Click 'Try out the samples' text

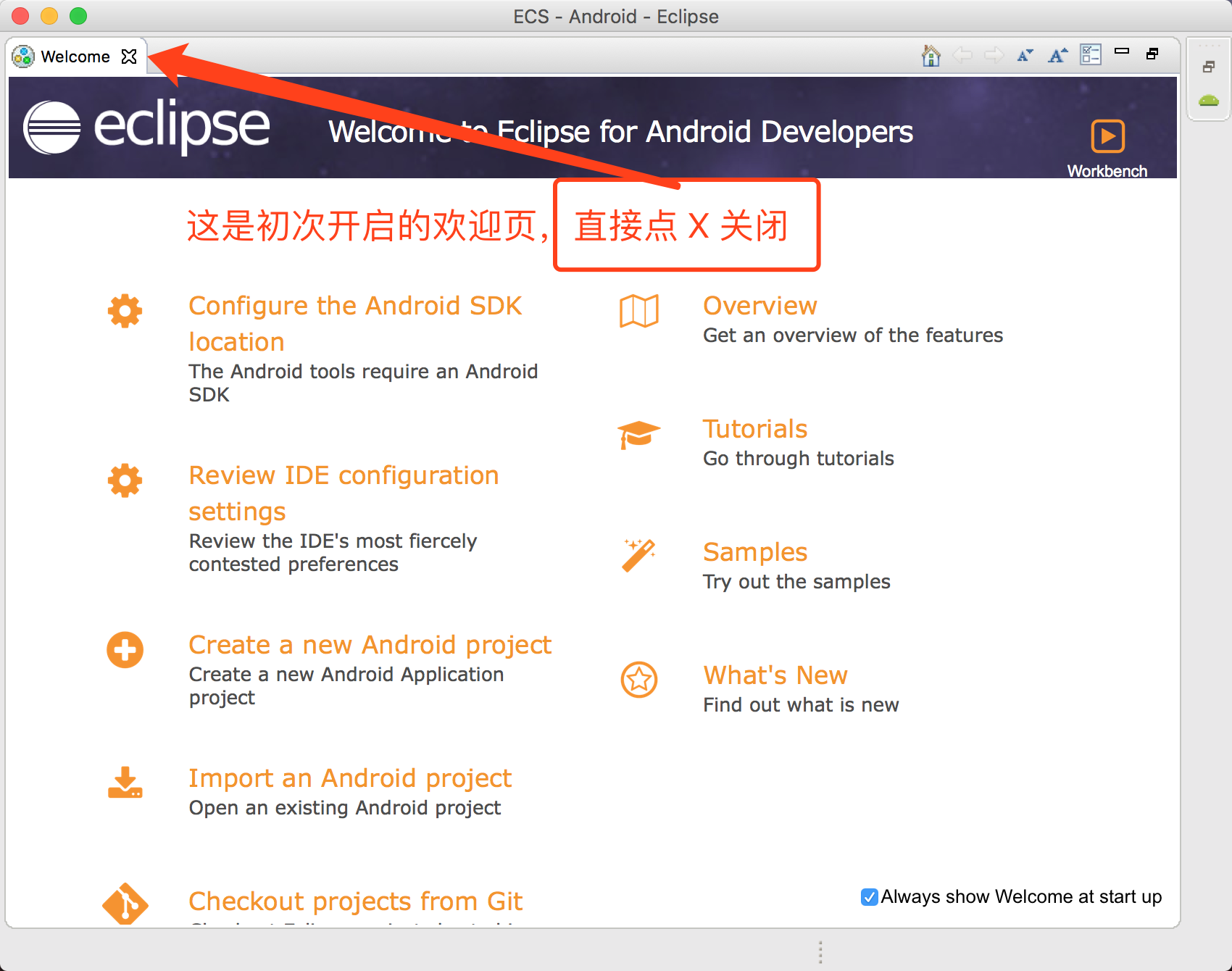point(796,582)
